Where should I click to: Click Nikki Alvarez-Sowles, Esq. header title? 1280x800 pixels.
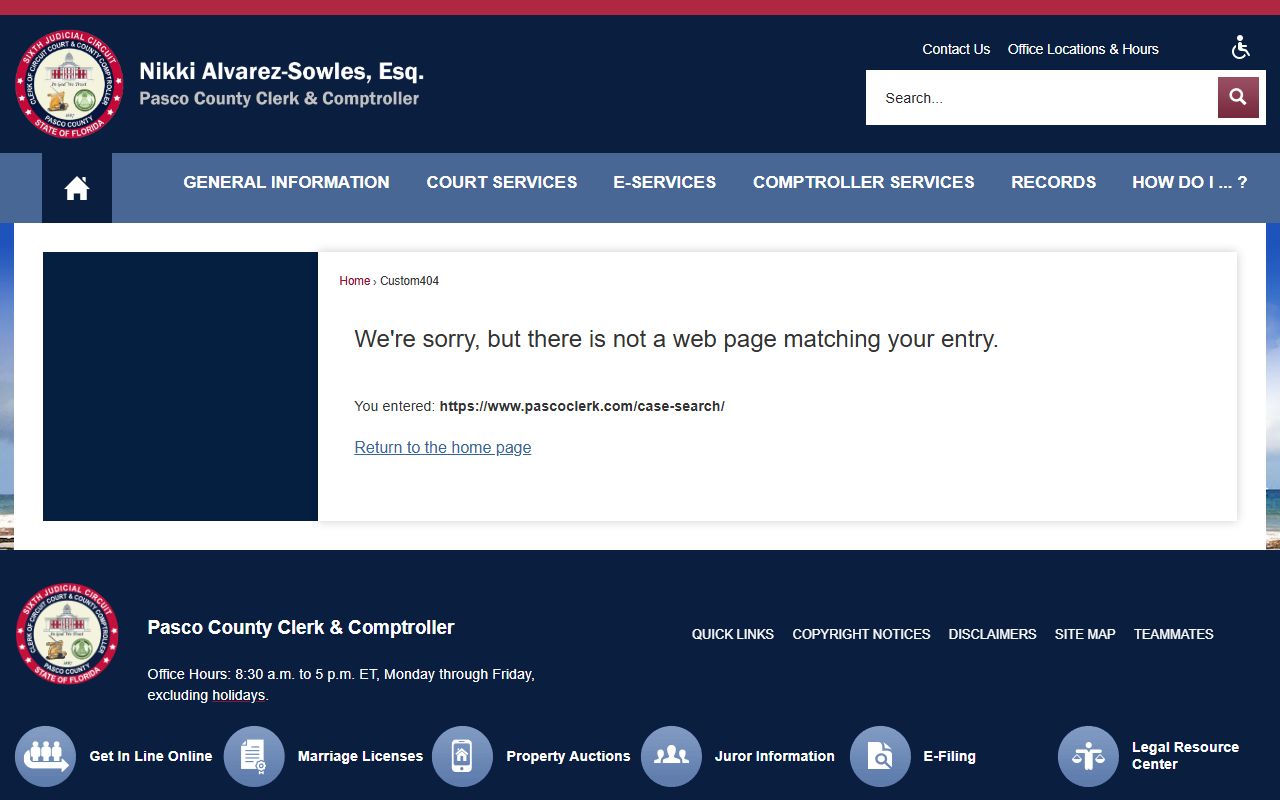pos(282,71)
